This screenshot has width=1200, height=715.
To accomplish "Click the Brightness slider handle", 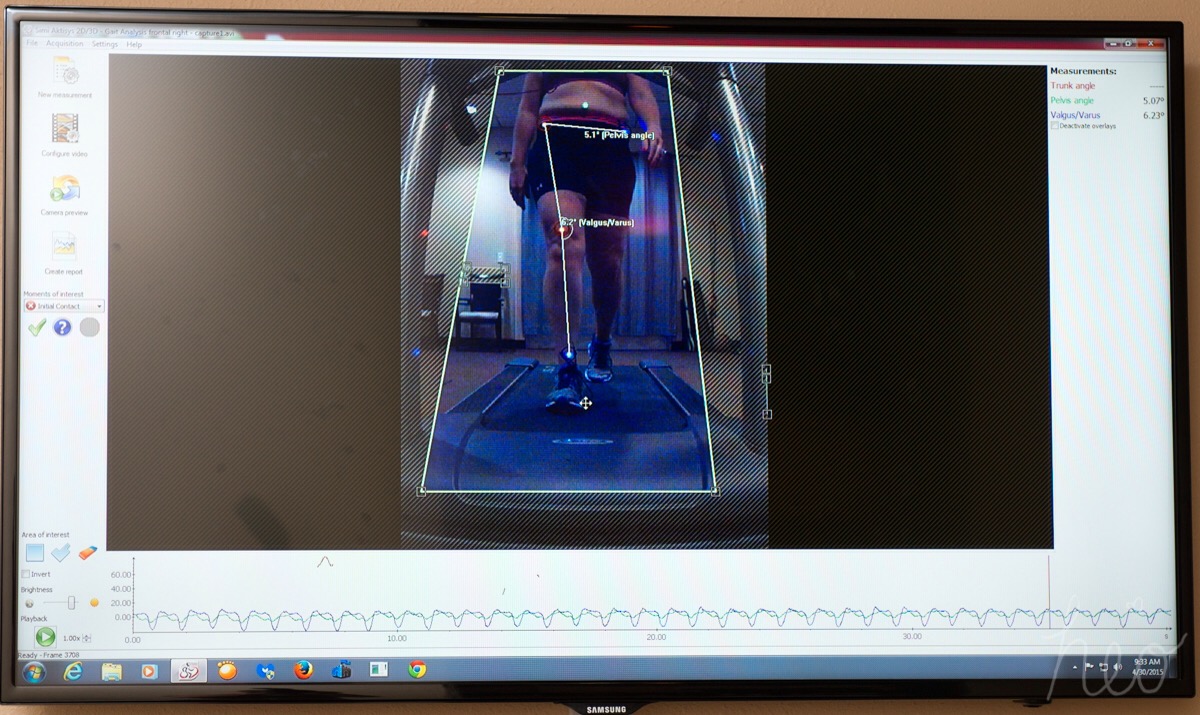I will coord(71,602).
